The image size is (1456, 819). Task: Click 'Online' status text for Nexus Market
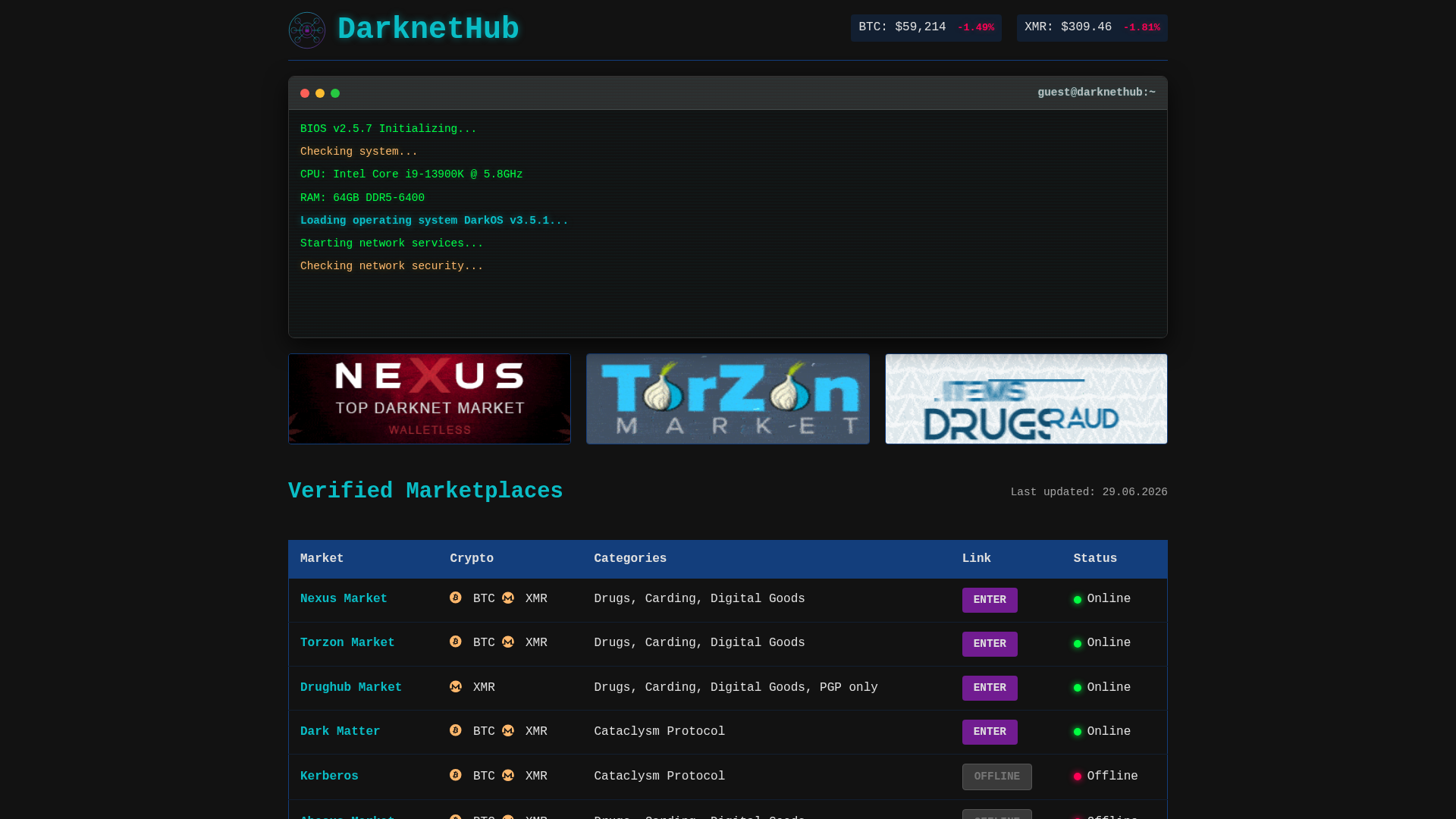point(1109,599)
